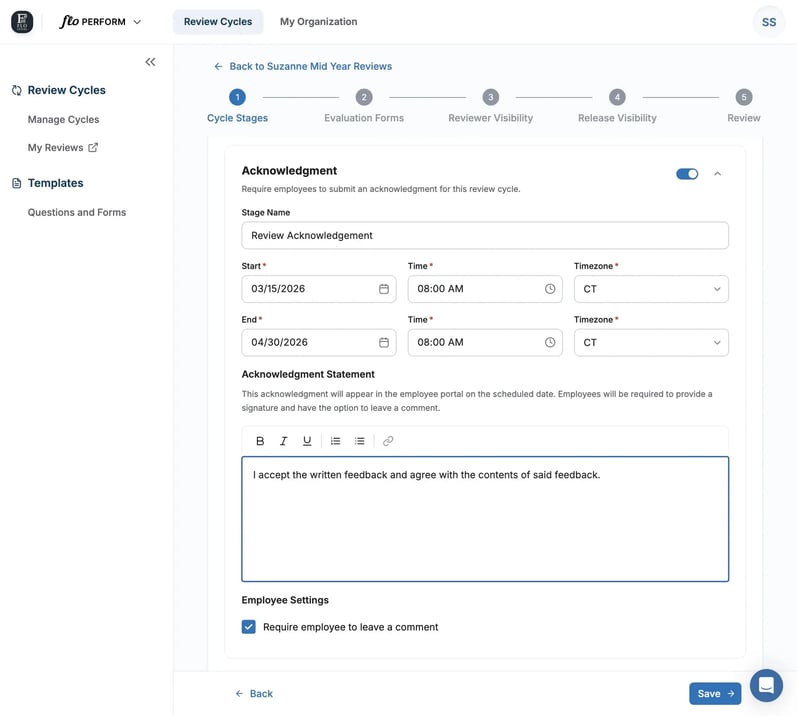Collapse the sidebar with the double-chevron icon
The image size is (797, 716).
pyautogui.click(x=150, y=62)
